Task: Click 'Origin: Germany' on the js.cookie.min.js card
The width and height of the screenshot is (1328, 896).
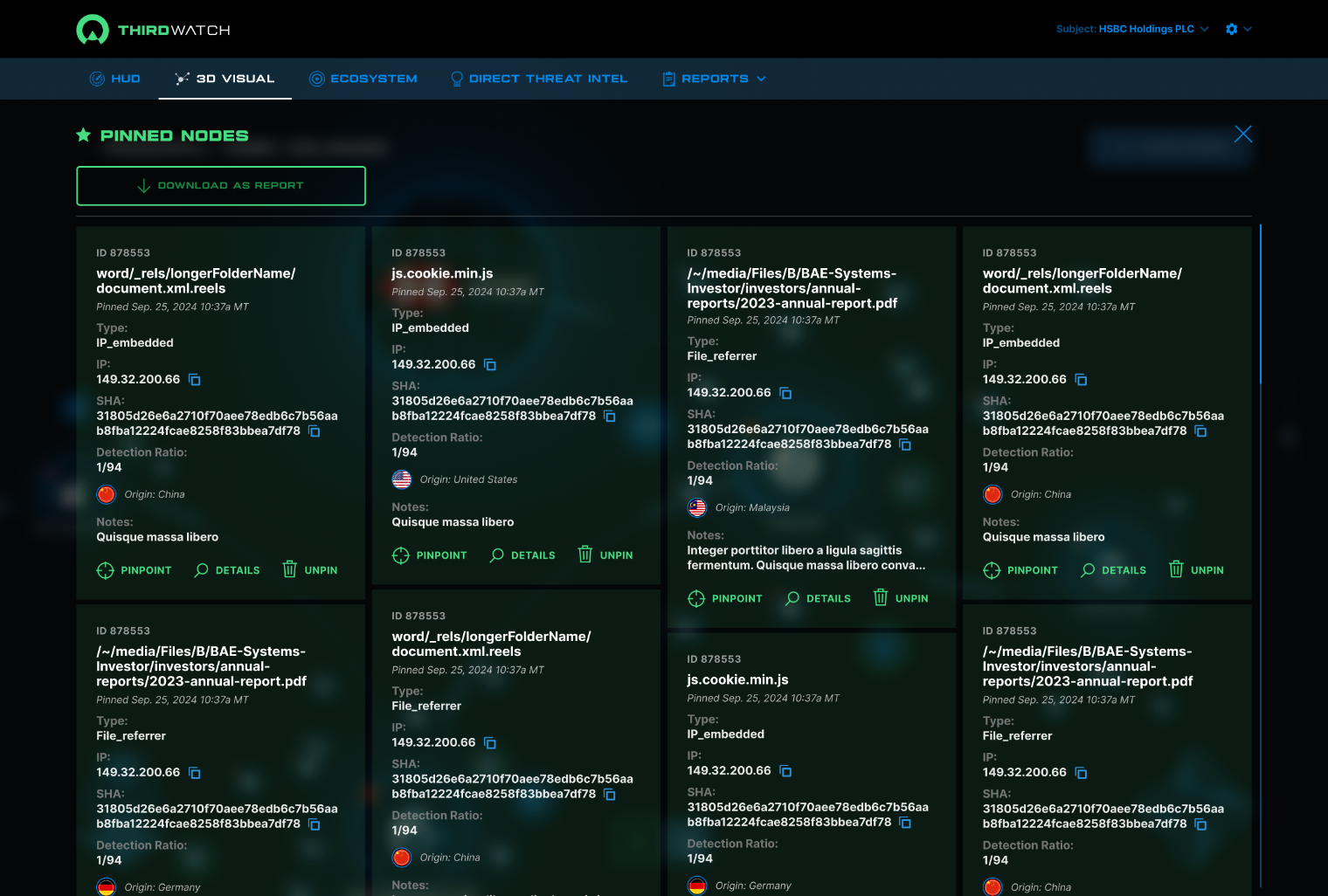Action: click(x=753, y=886)
